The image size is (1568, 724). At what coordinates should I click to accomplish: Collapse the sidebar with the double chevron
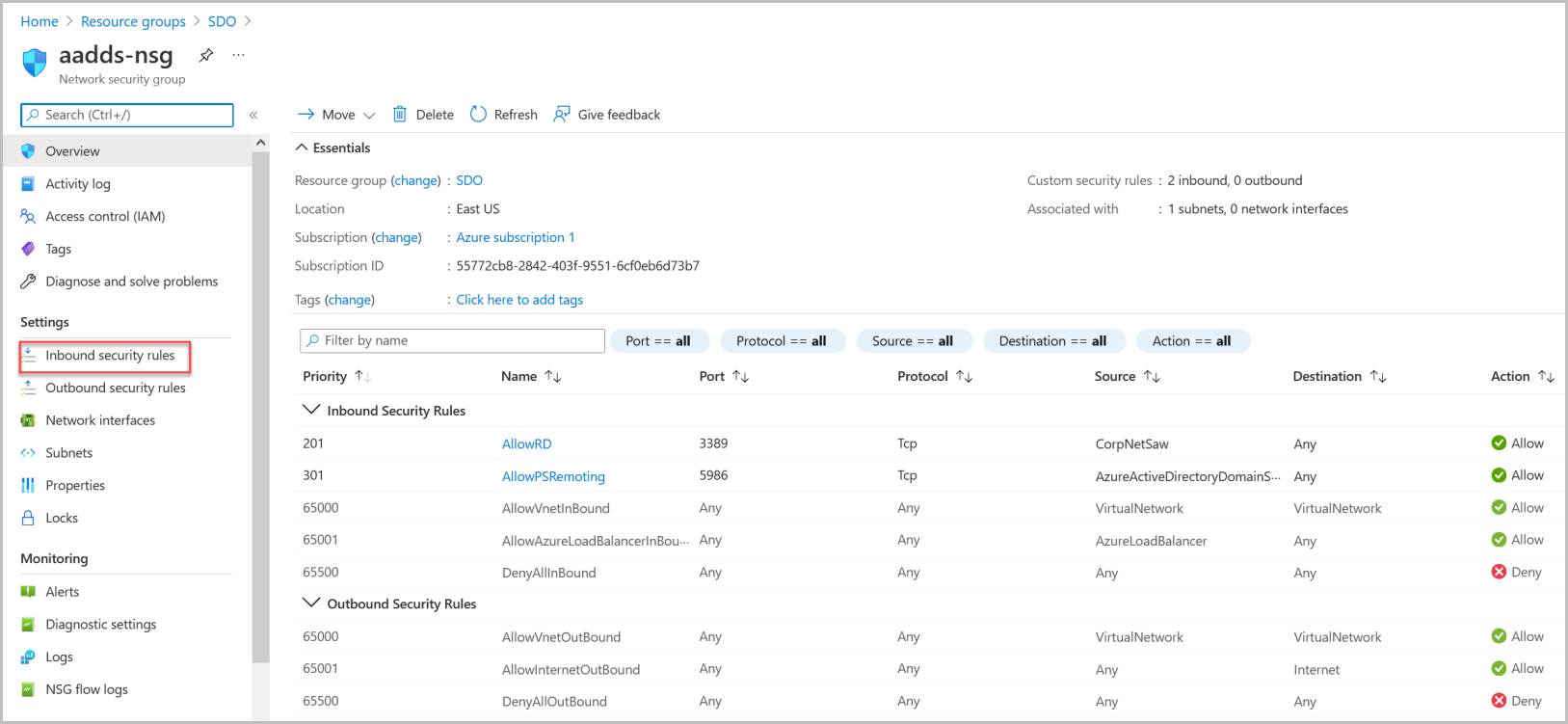coord(253,115)
